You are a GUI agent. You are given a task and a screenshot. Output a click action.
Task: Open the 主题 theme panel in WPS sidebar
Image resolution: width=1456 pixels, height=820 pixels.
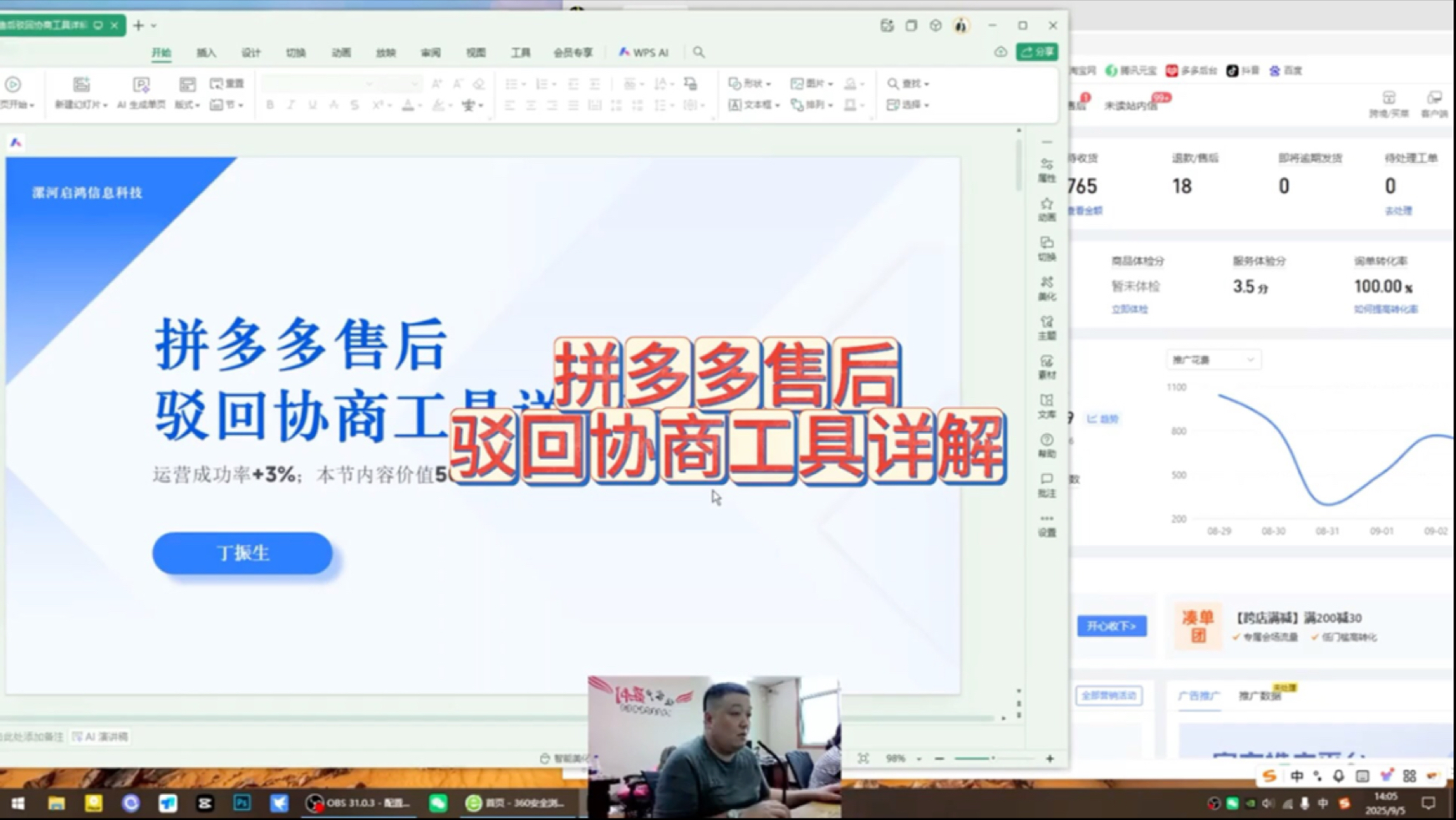coord(1046,327)
